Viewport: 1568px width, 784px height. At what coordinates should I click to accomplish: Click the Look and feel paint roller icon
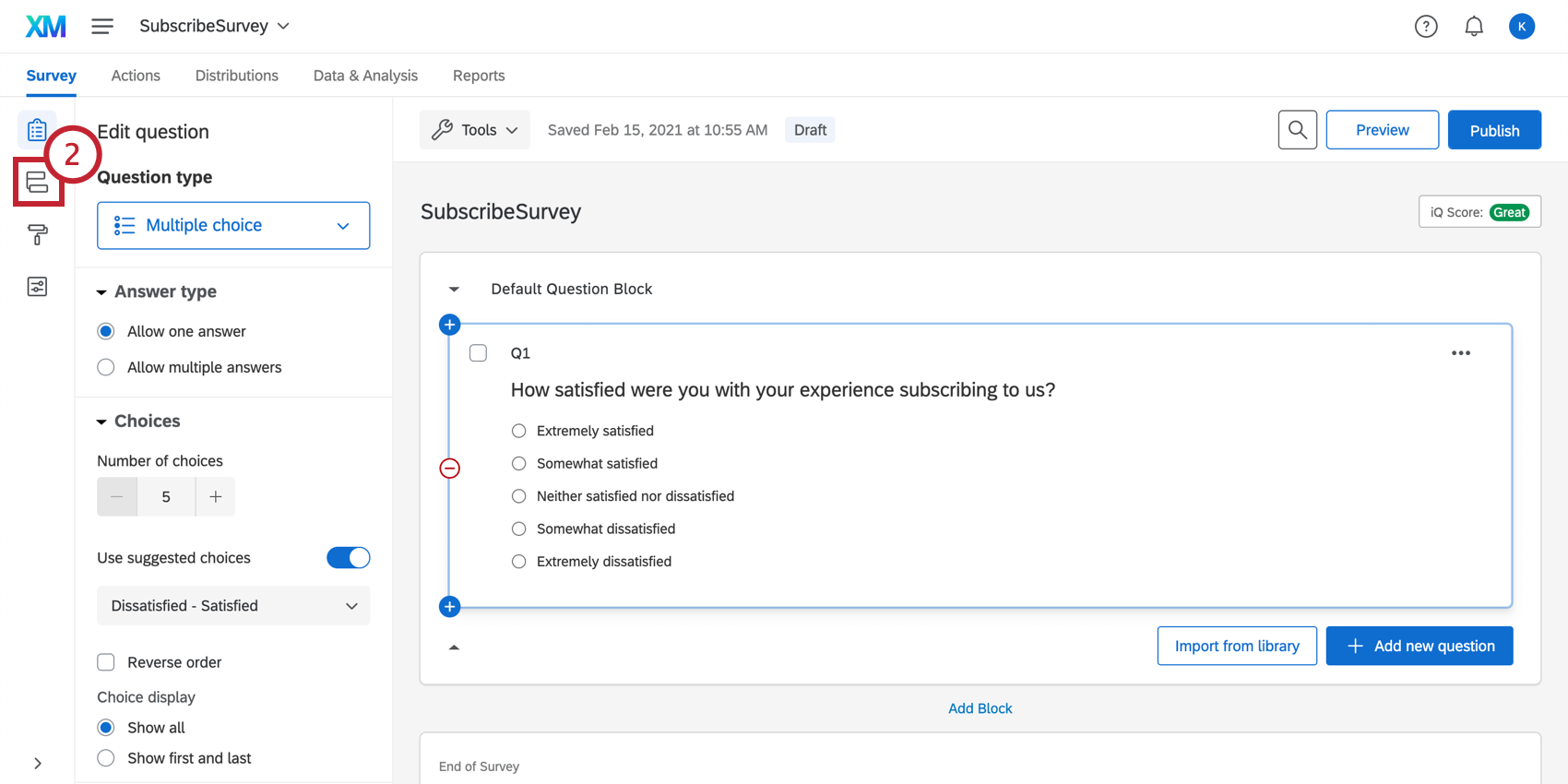pyautogui.click(x=37, y=235)
